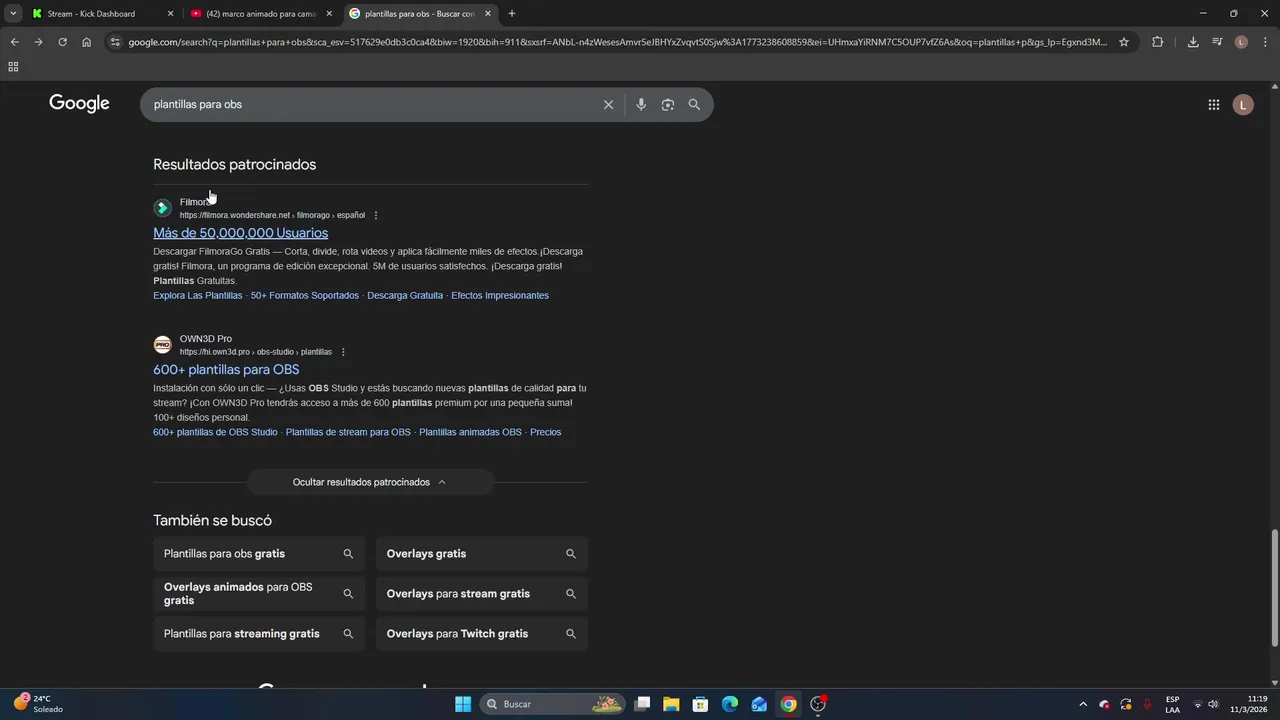Search Overlays para Twitch gratis suggestion
1280x720 pixels.
coord(482,634)
